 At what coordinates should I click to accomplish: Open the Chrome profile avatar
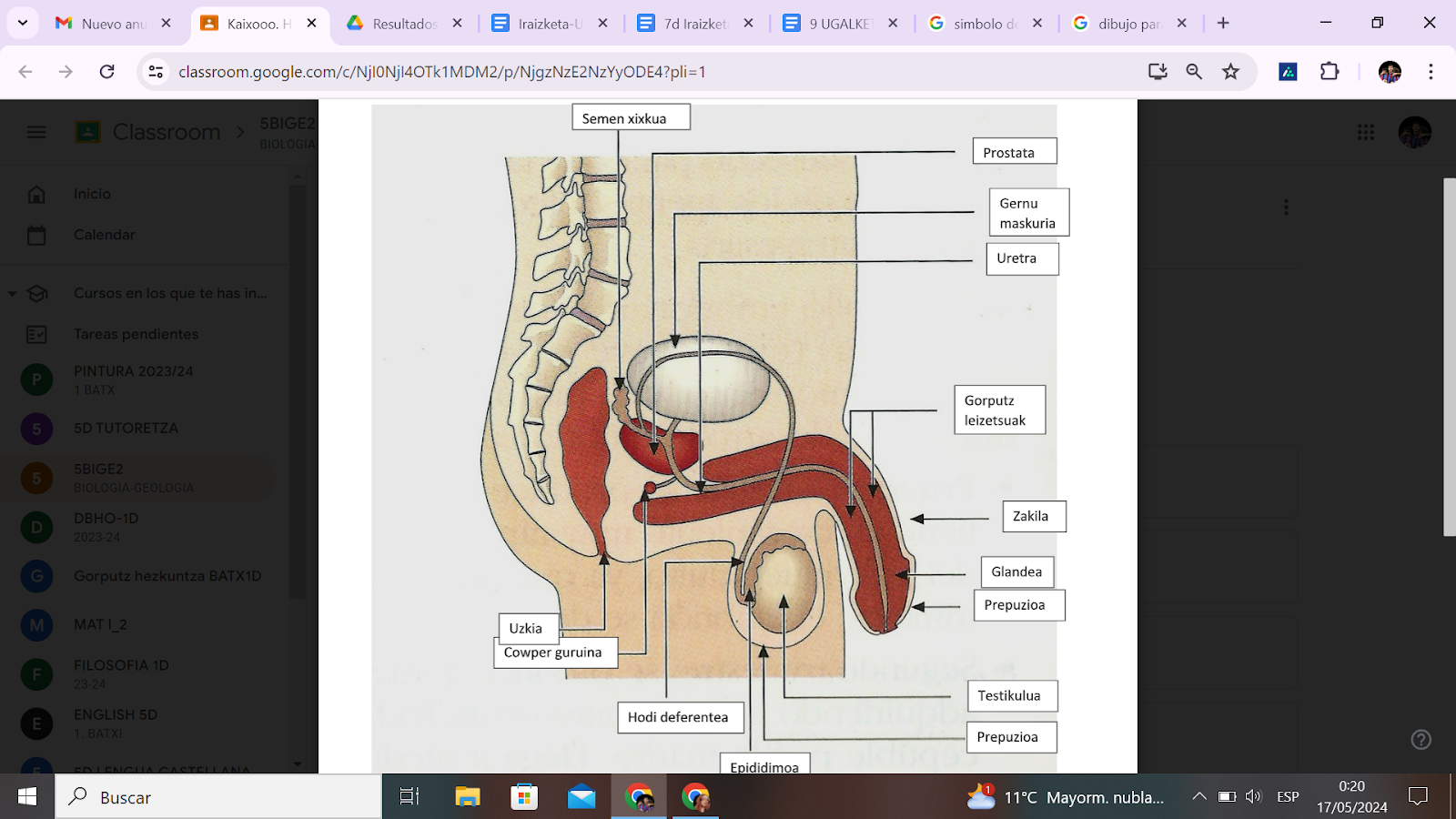(x=1390, y=71)
